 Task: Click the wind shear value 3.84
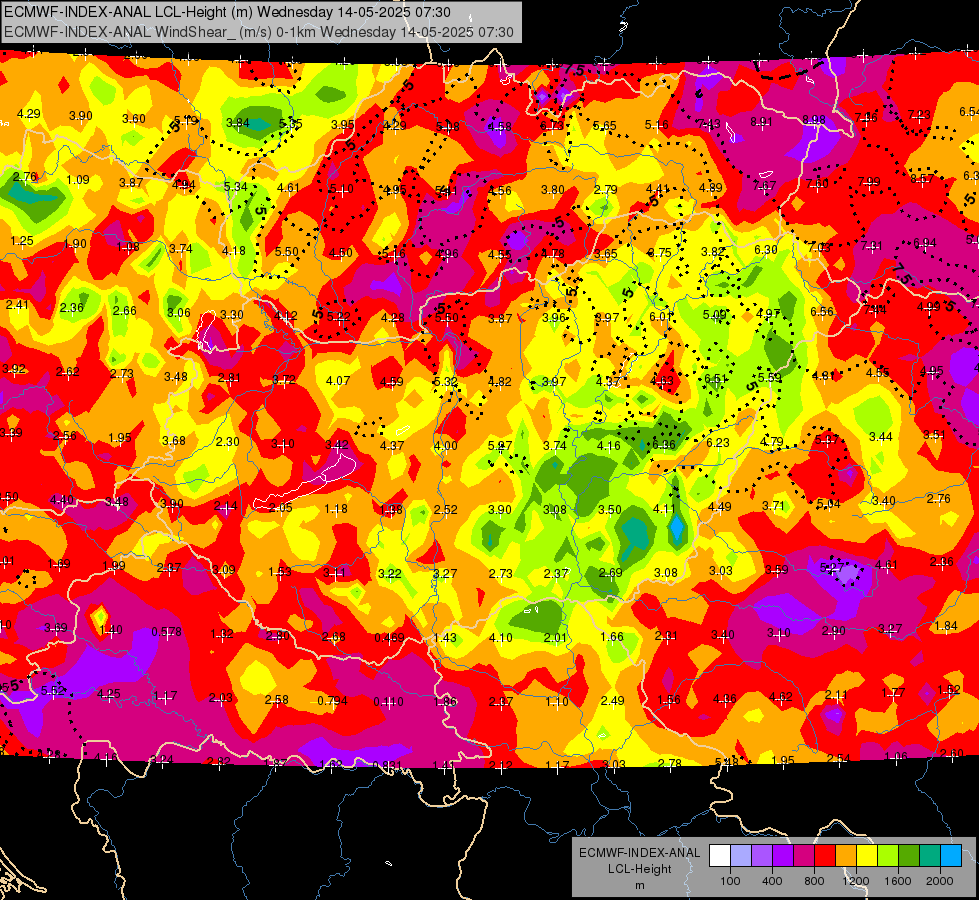click(x=238, y=122)
